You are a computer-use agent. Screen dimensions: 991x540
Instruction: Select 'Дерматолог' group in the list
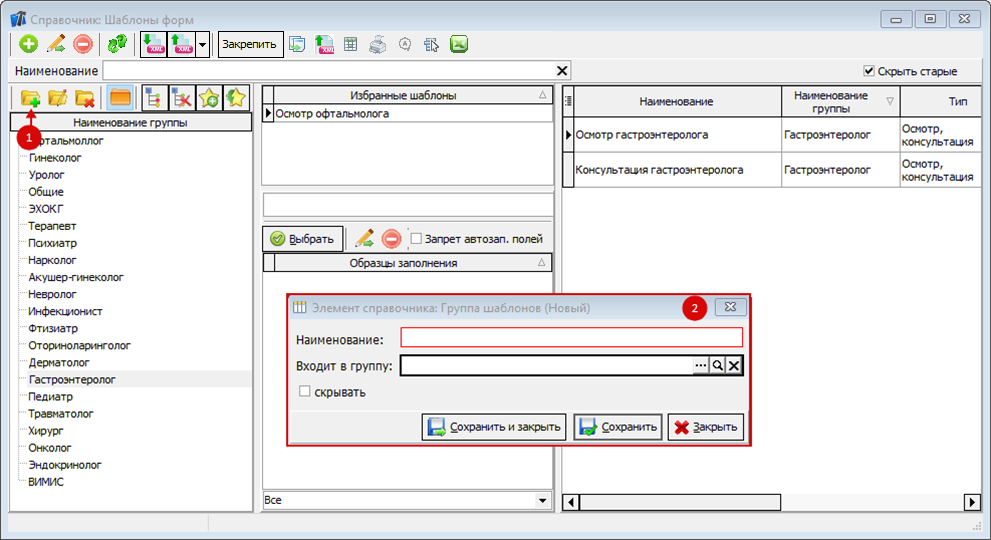[x=60, y=362]
